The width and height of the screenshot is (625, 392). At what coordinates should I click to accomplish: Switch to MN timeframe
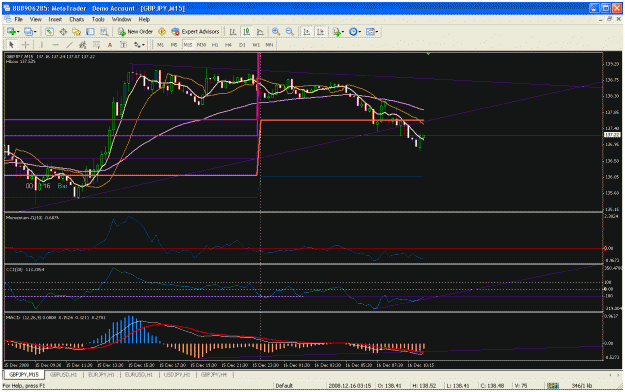(269, 45)
